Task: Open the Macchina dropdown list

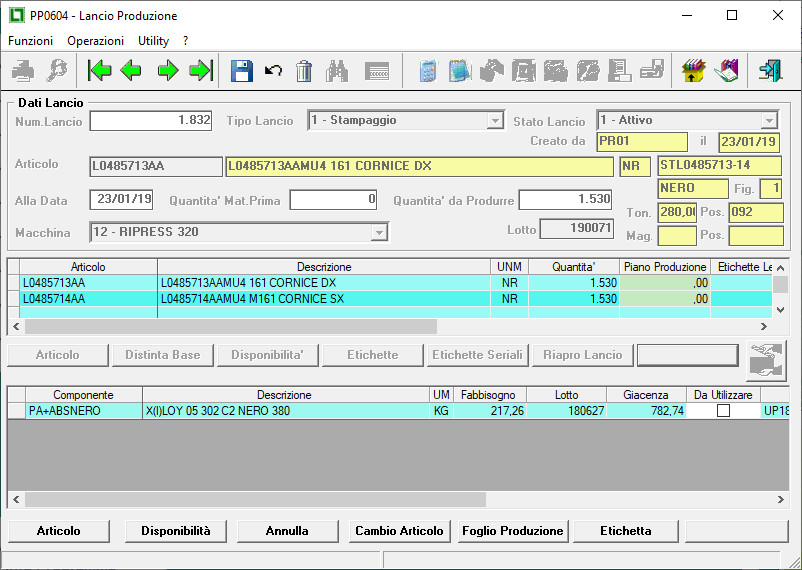Action: click(378, 233)
